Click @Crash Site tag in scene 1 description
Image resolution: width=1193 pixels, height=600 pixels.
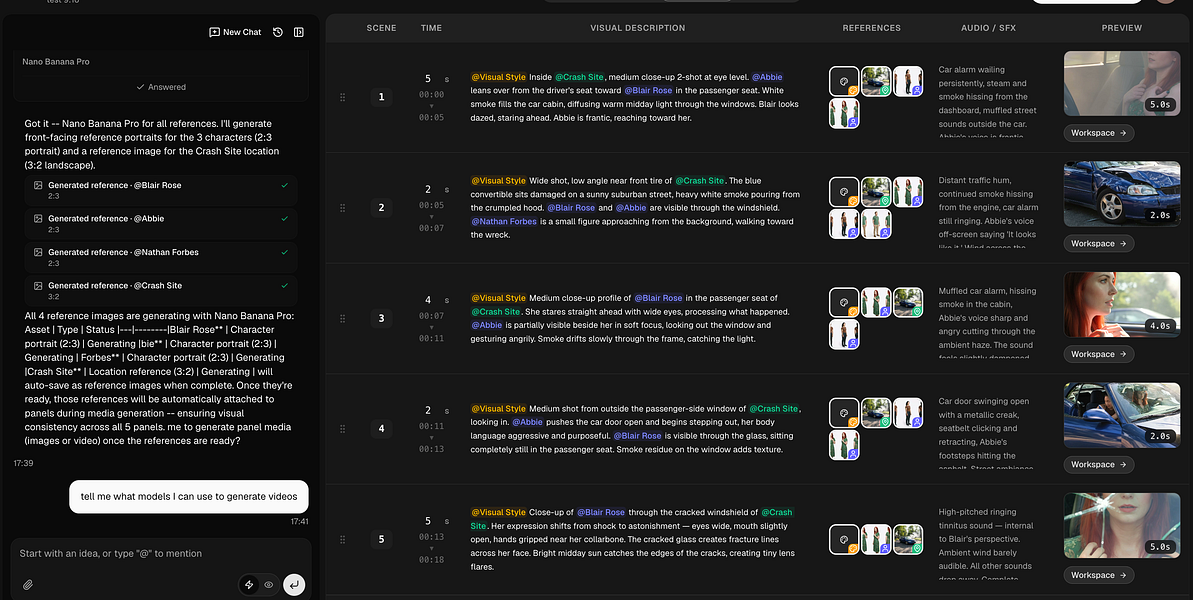click(580, 77)
